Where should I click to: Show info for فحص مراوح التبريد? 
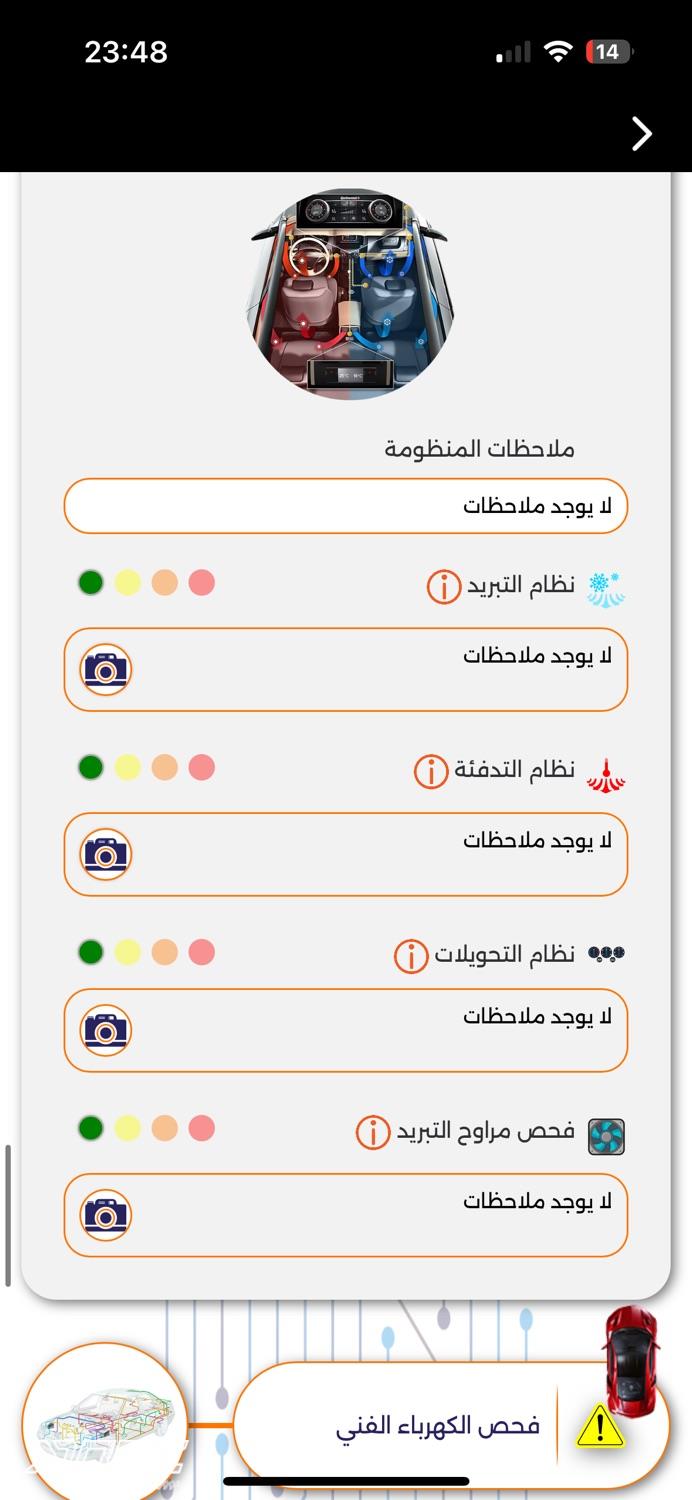point(373,1133)
